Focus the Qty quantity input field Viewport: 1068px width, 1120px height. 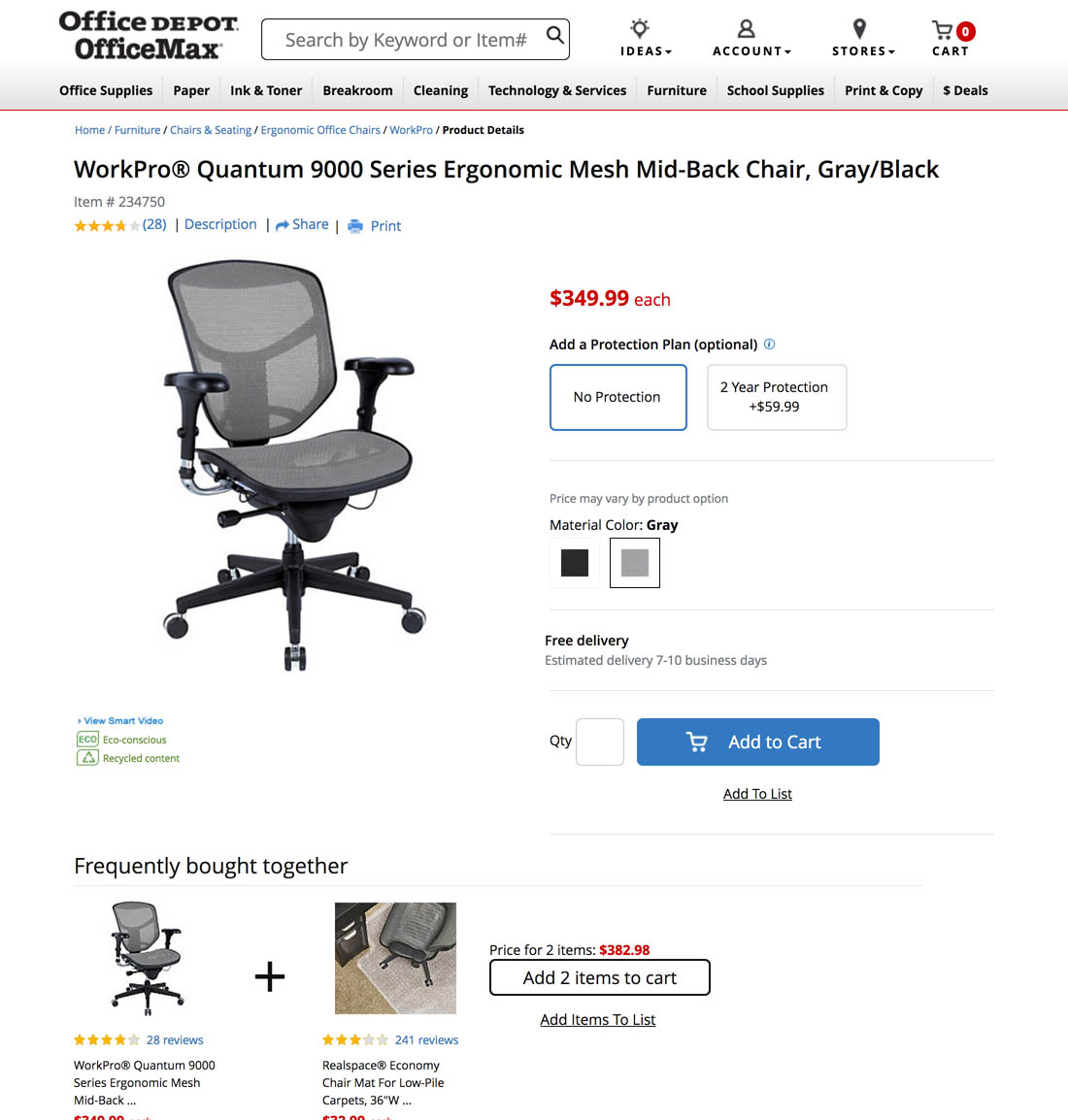click(599, 742)
